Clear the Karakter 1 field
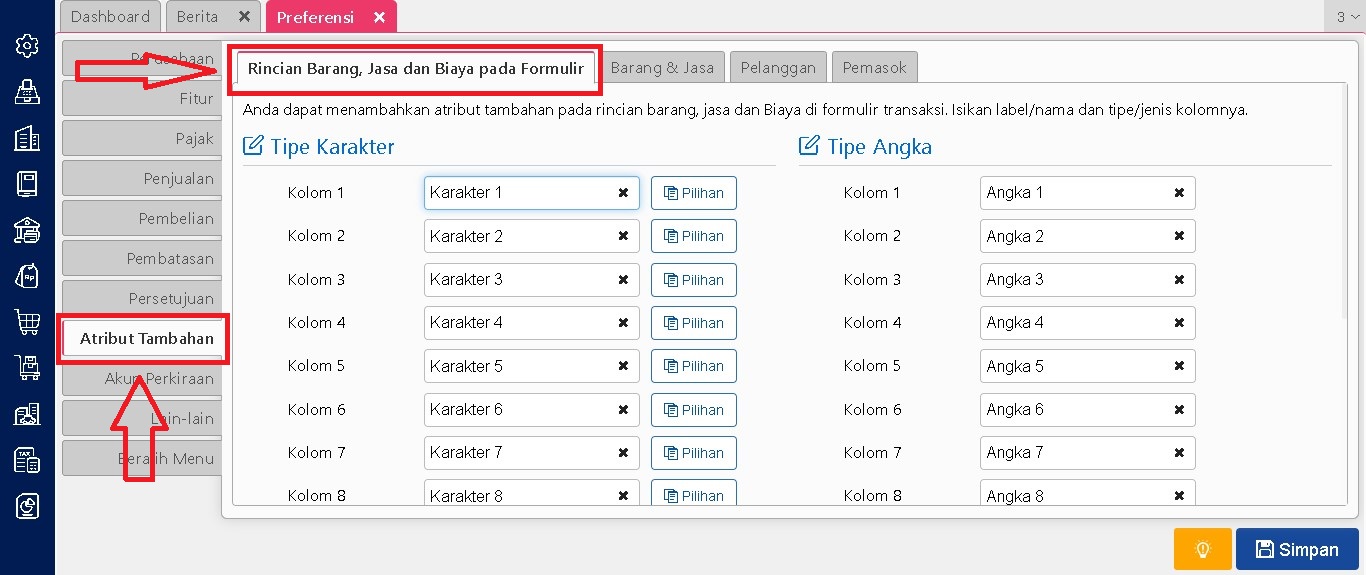 (623, 193)
